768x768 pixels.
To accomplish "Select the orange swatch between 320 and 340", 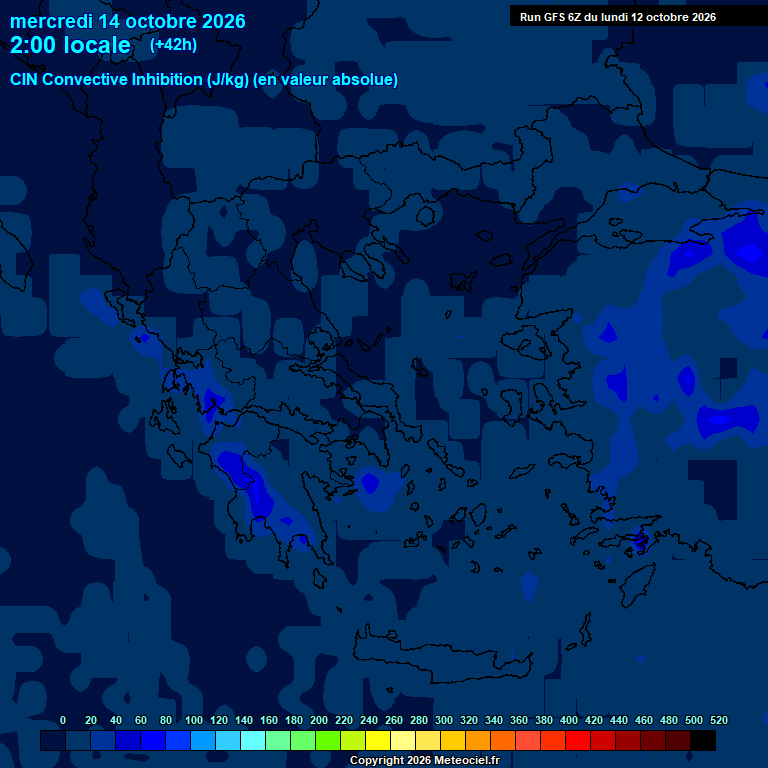I will point(478,741).
